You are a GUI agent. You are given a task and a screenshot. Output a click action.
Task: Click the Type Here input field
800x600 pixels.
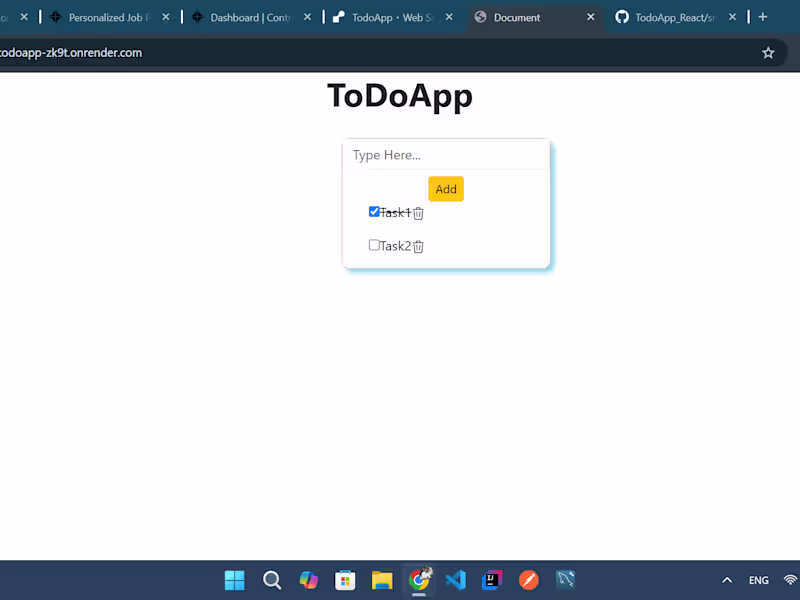(445, 155)
